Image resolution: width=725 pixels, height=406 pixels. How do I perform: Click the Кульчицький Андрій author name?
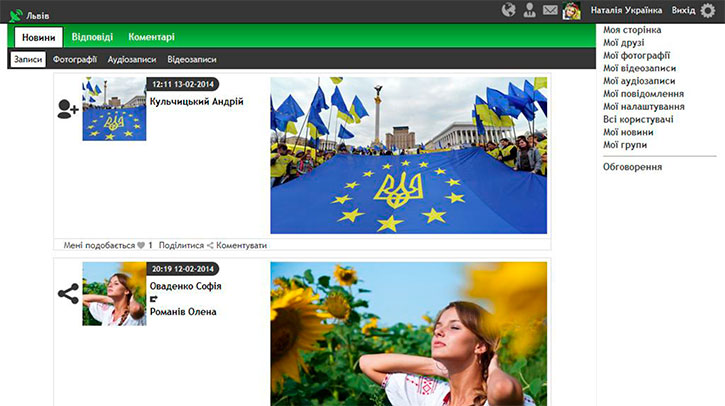pyautogui.click(x=197, y=102)
